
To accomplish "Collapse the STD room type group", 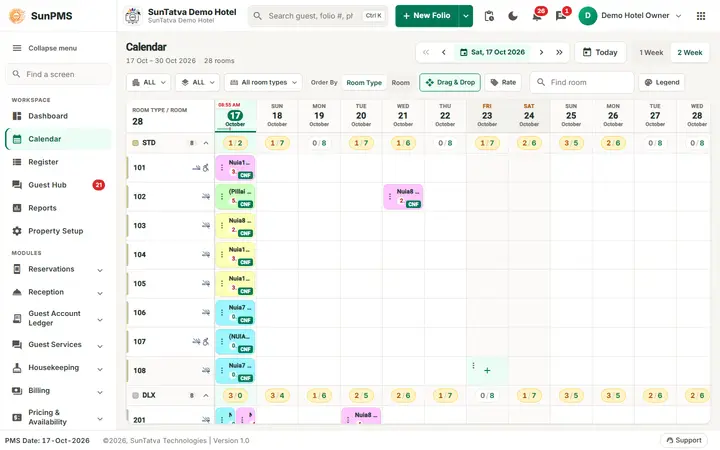I will pos(206,143).
